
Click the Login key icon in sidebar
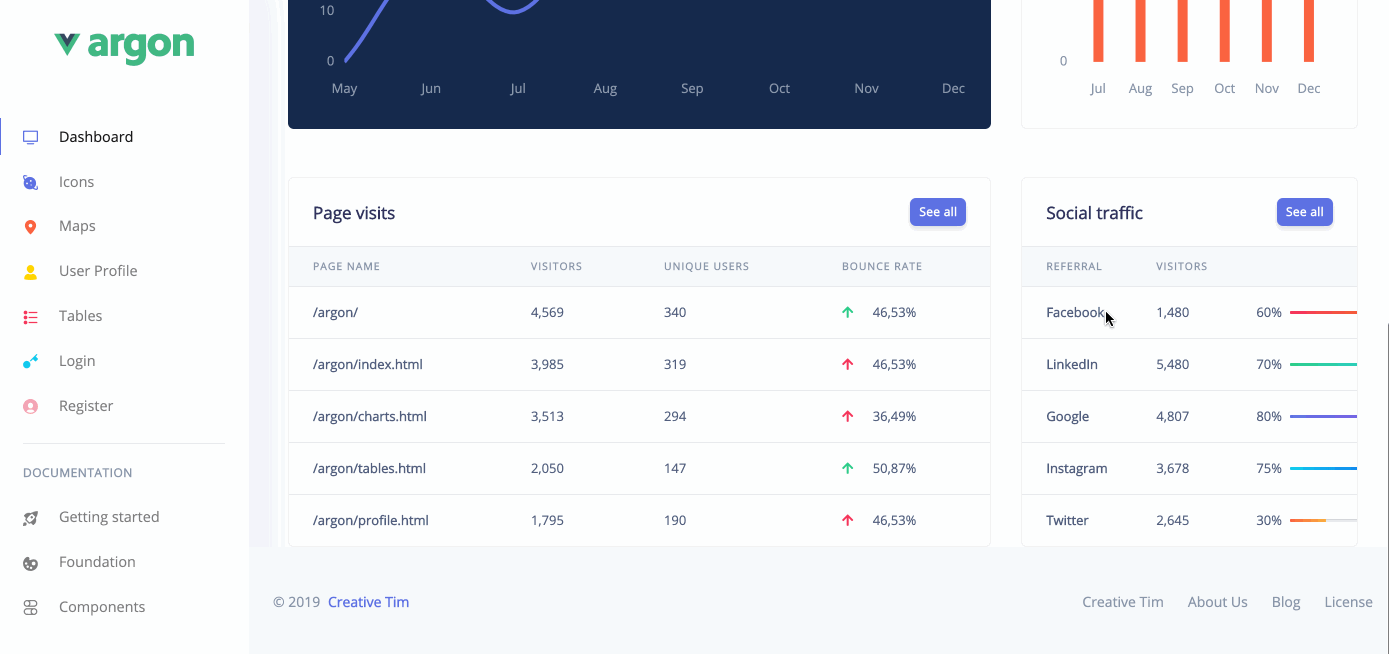click(30, 361)
